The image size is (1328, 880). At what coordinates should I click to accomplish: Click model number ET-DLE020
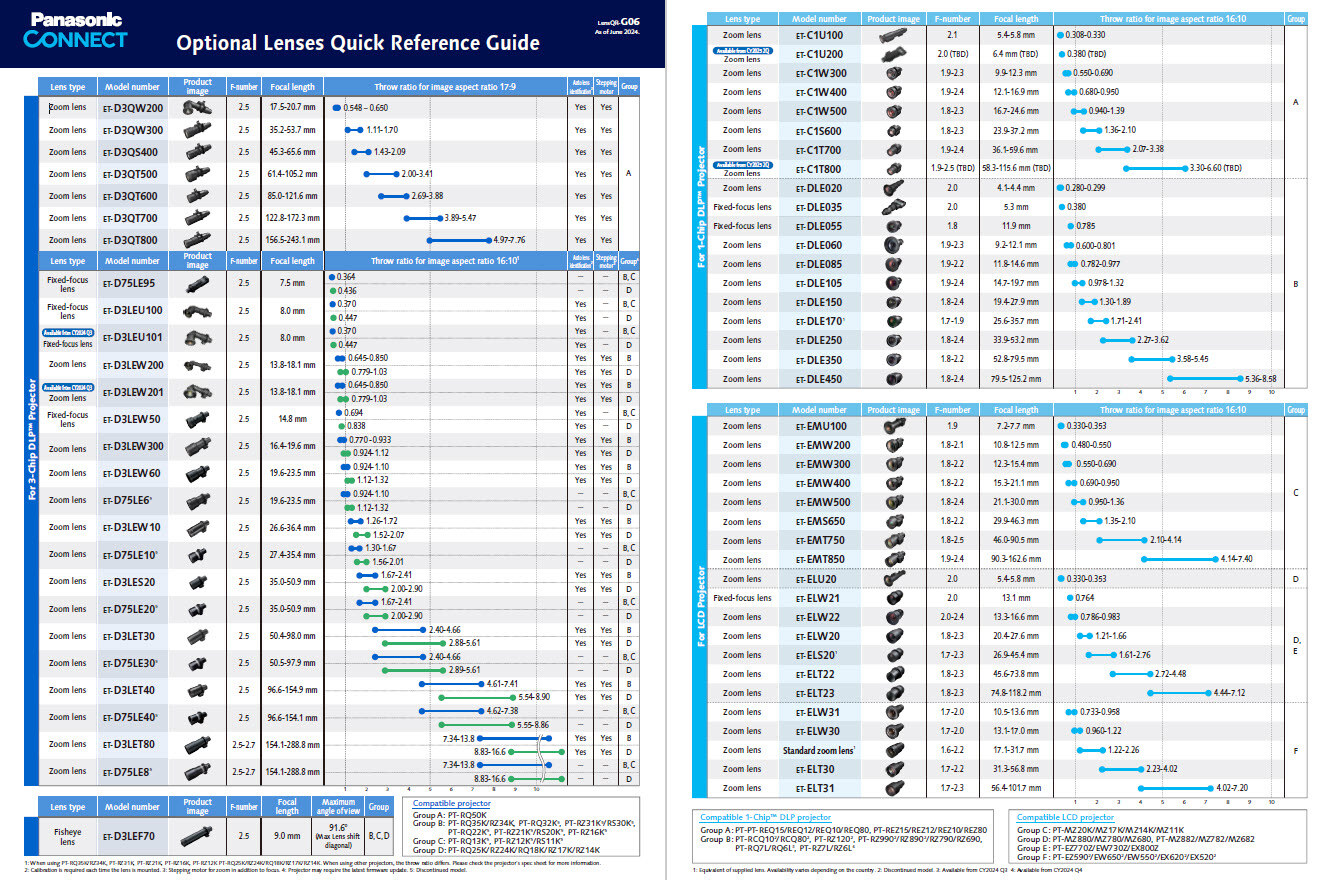(x=819, y=188)
